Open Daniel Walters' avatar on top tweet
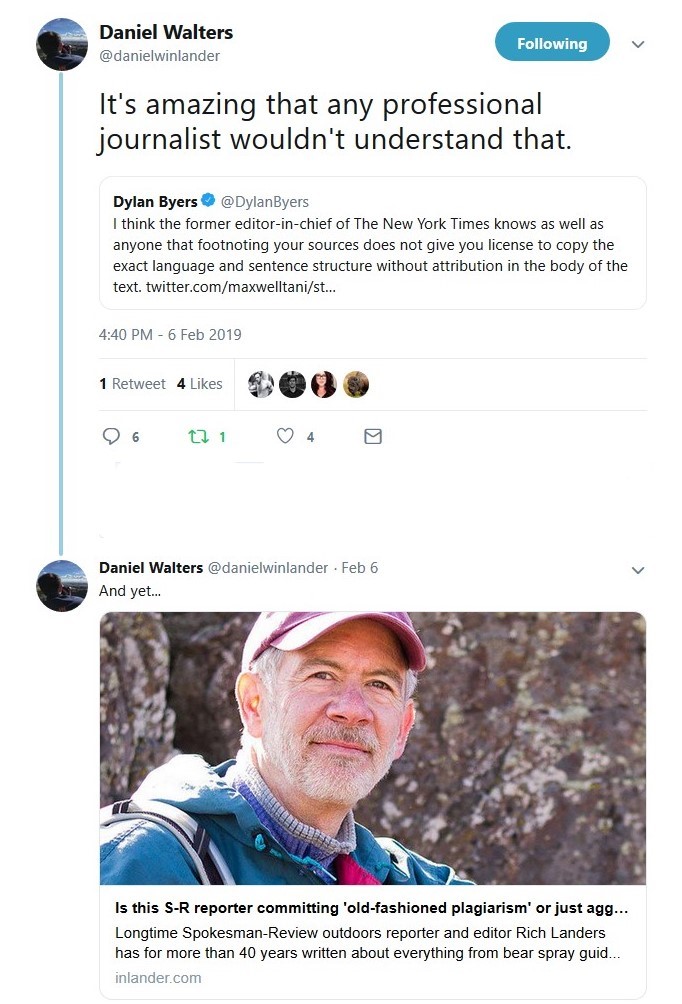 [x=62, y=44]
